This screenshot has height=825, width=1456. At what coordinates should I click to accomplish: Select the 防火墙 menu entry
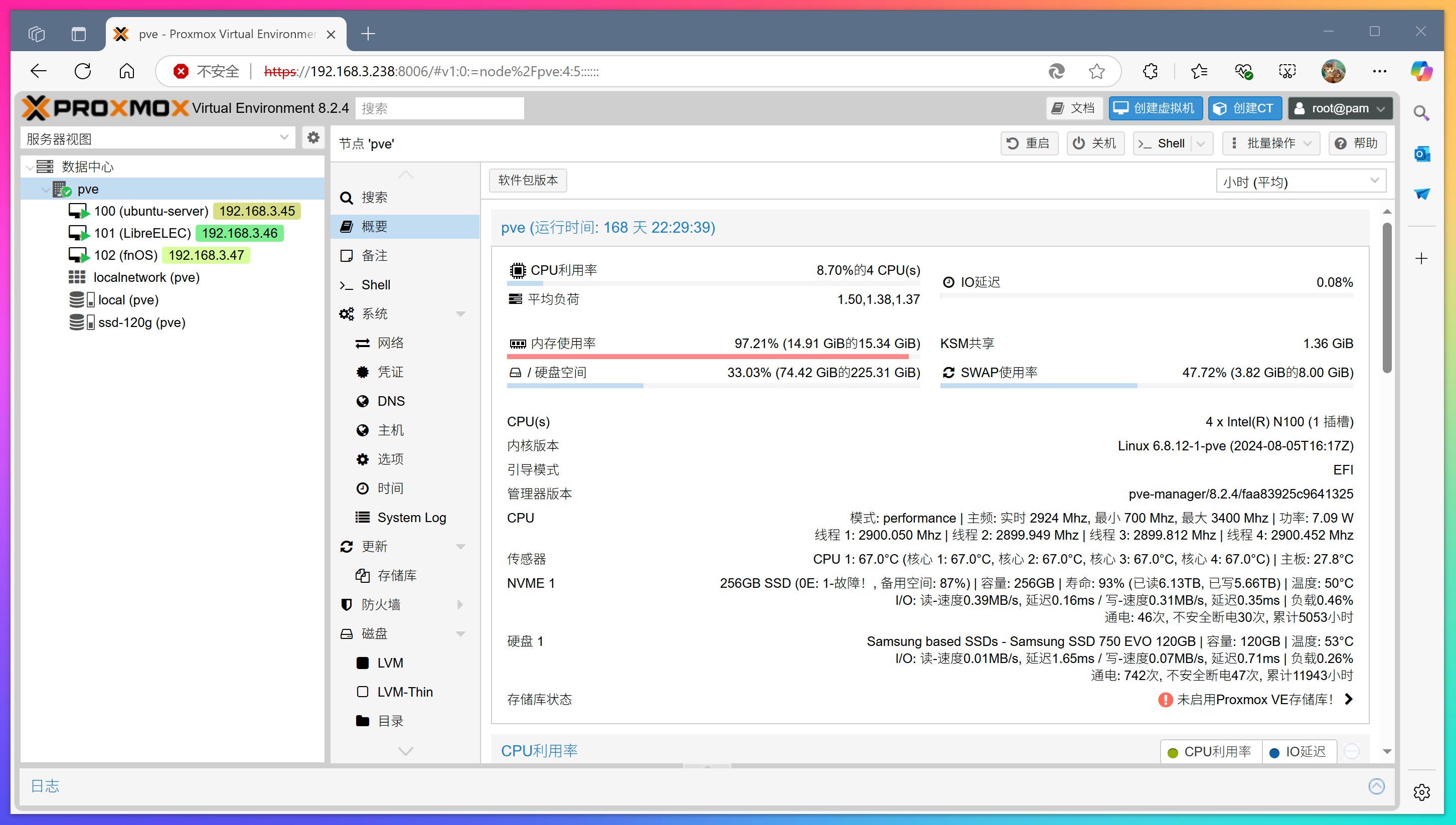[381, 605]
